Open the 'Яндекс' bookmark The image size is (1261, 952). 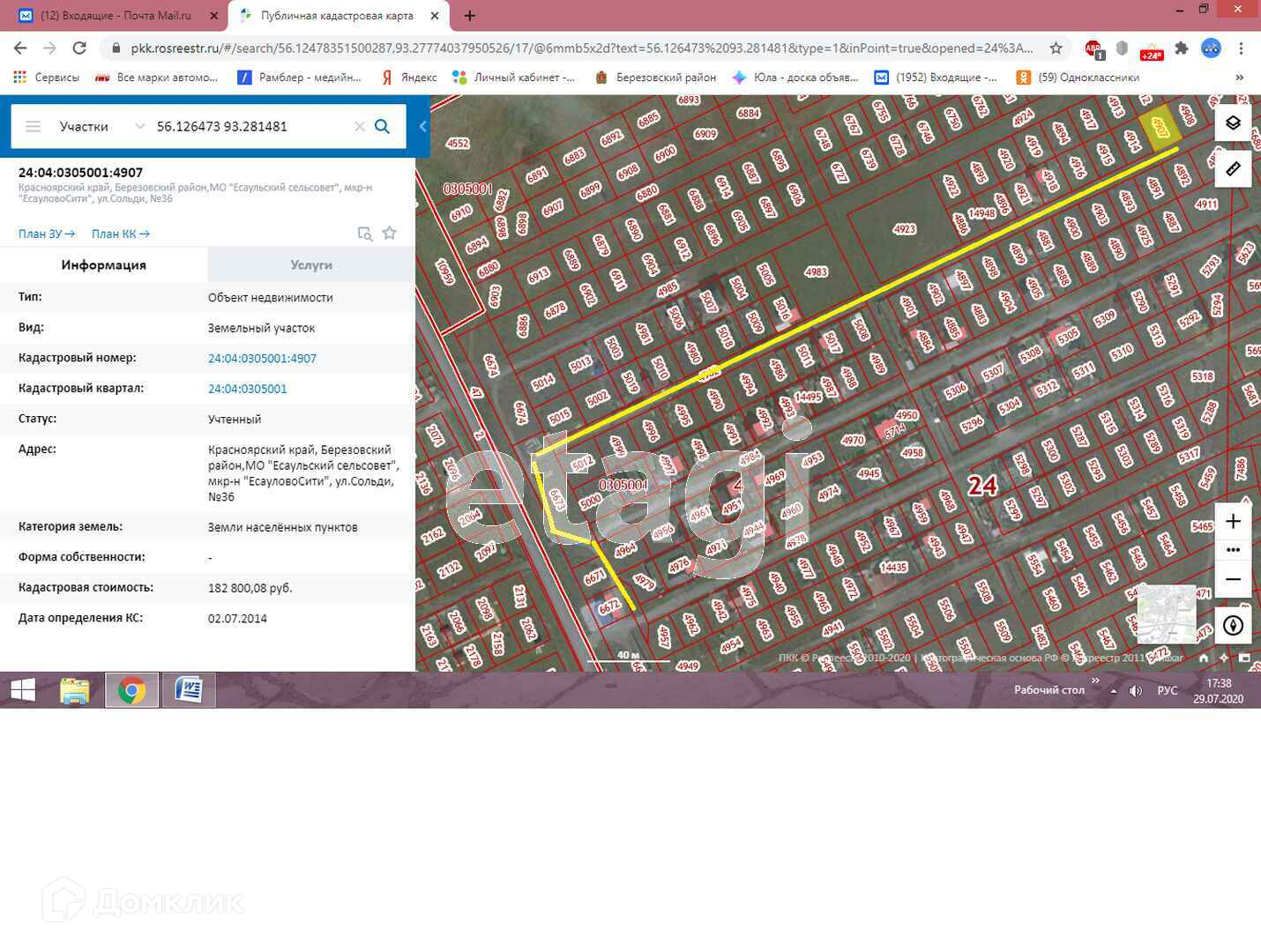point(409,78)
